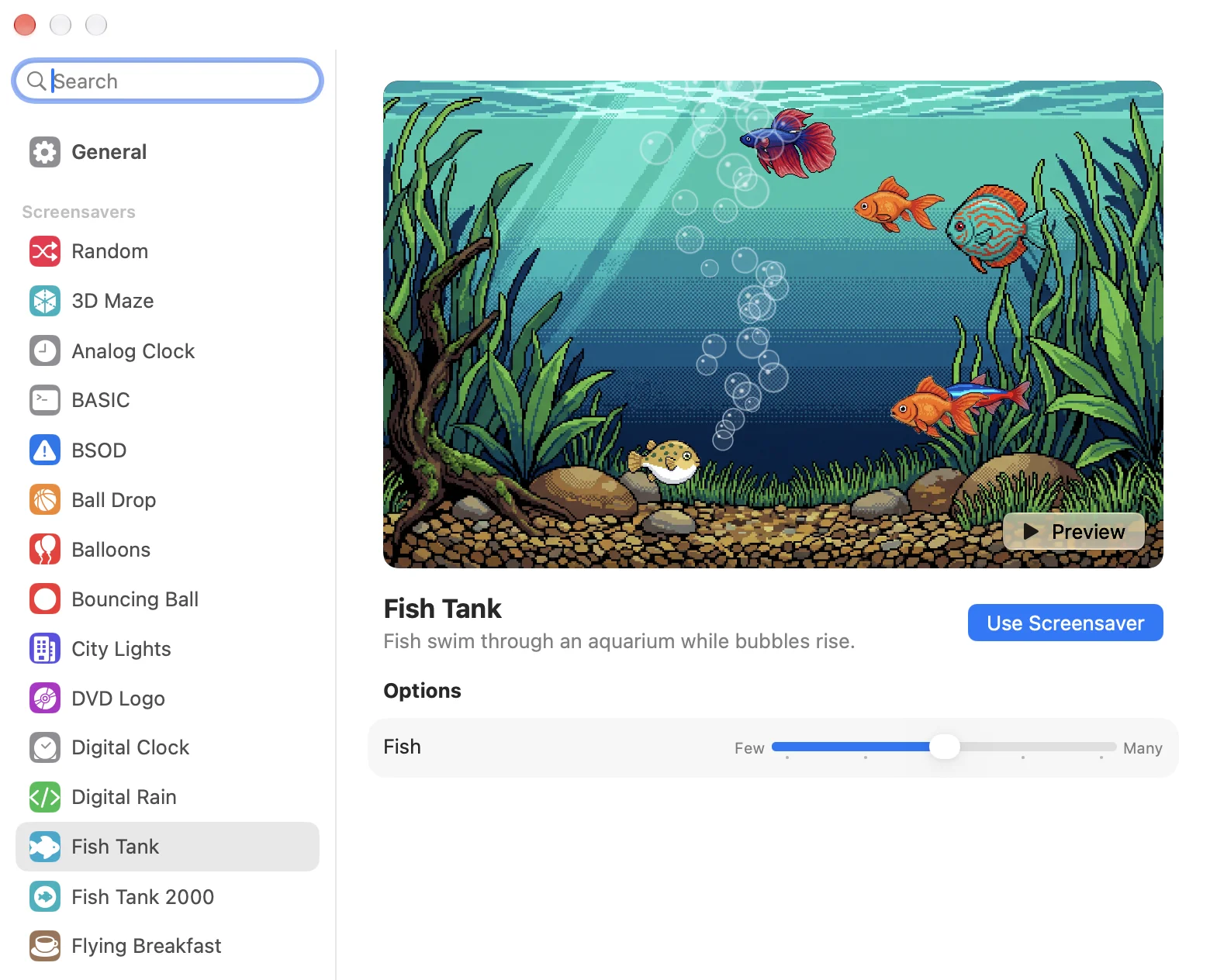Select the Balloons label text
Screen dimensions: 1210x980
point(111,549)
